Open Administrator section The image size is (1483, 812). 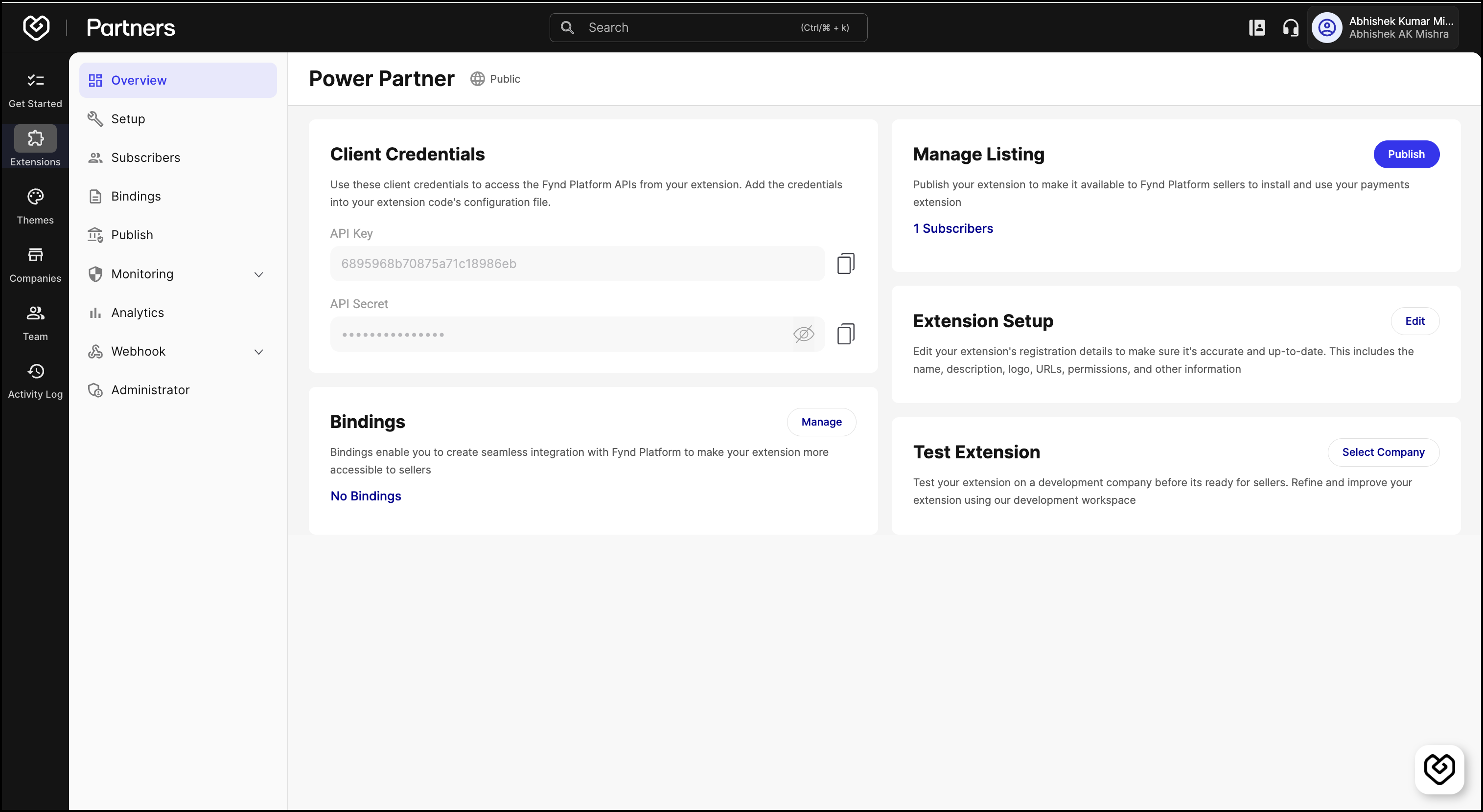click(x=178, y=390)
